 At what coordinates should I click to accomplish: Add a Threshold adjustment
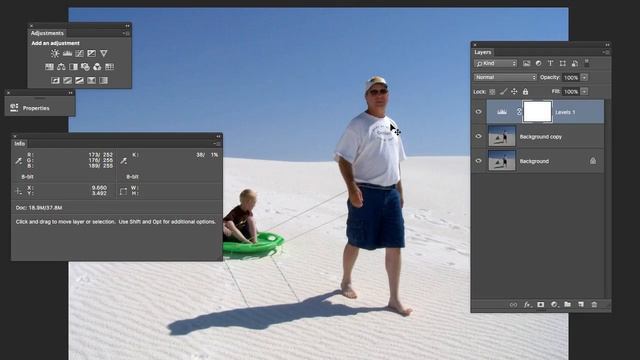pyautogui.click(x=79, y=80)
